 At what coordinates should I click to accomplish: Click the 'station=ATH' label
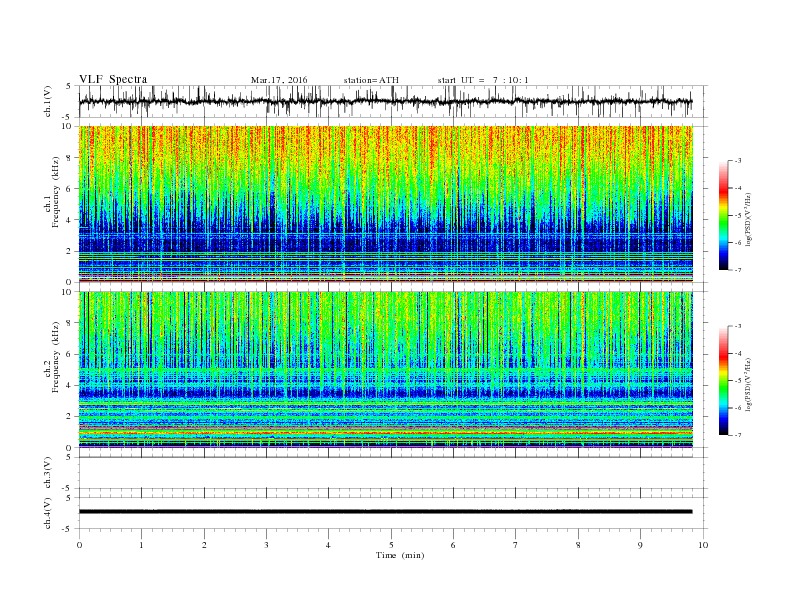[x=371, y=80]
